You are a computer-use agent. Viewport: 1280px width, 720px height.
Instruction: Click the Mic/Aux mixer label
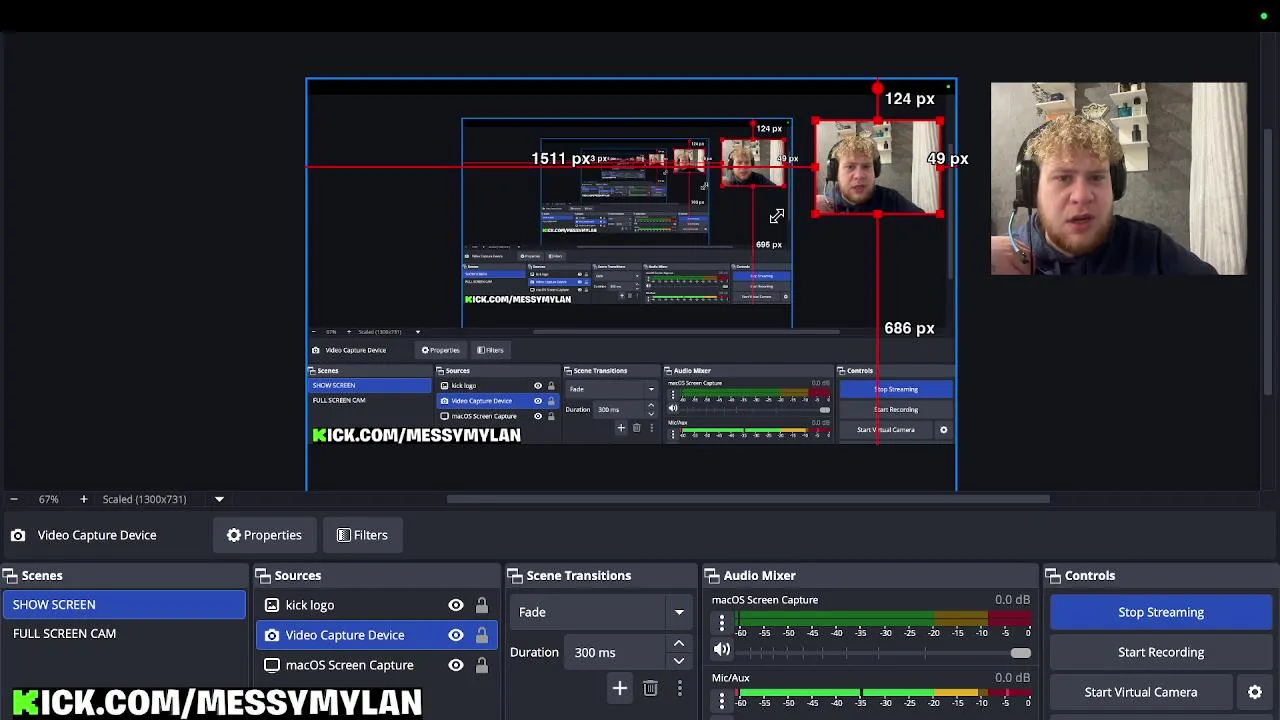(x=731, y=678)
